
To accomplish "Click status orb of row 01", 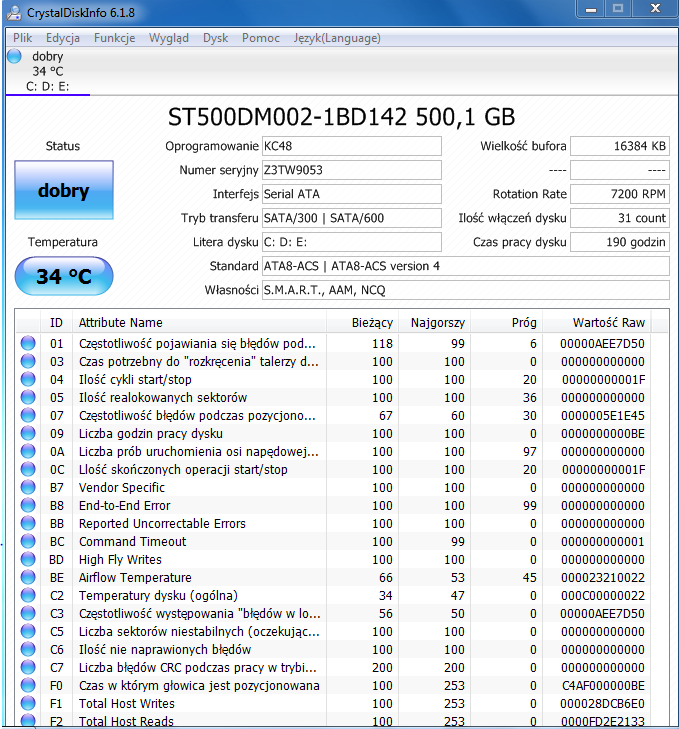I will pos(28,343).
